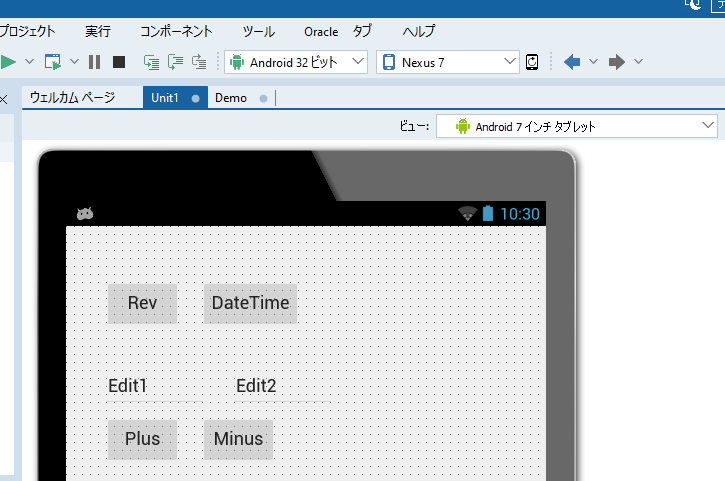Click the green Android icon in the ビュー combo
The image size is (725, 481).
tap(462, 126)
